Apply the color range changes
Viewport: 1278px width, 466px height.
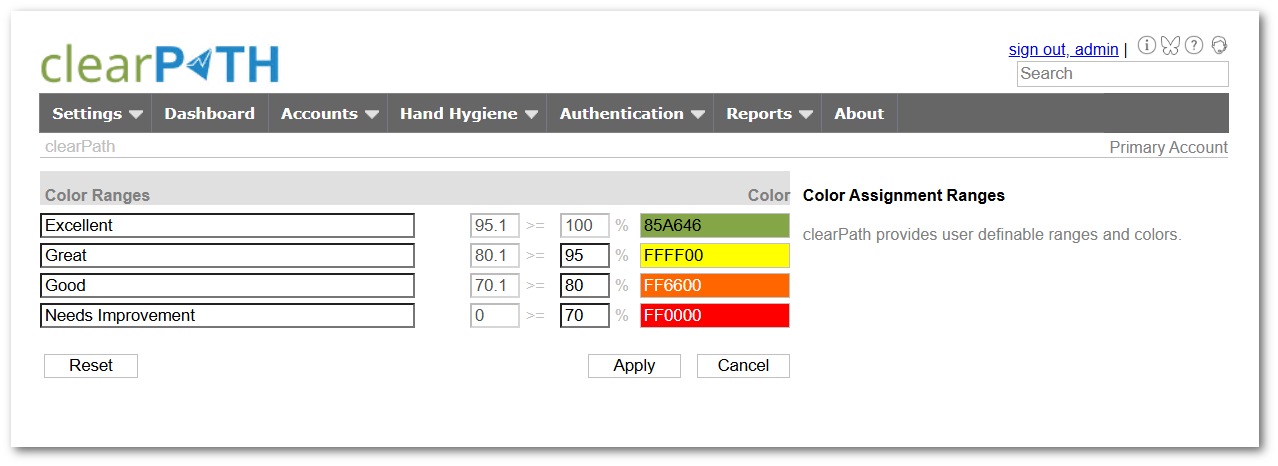click(634, 365)
